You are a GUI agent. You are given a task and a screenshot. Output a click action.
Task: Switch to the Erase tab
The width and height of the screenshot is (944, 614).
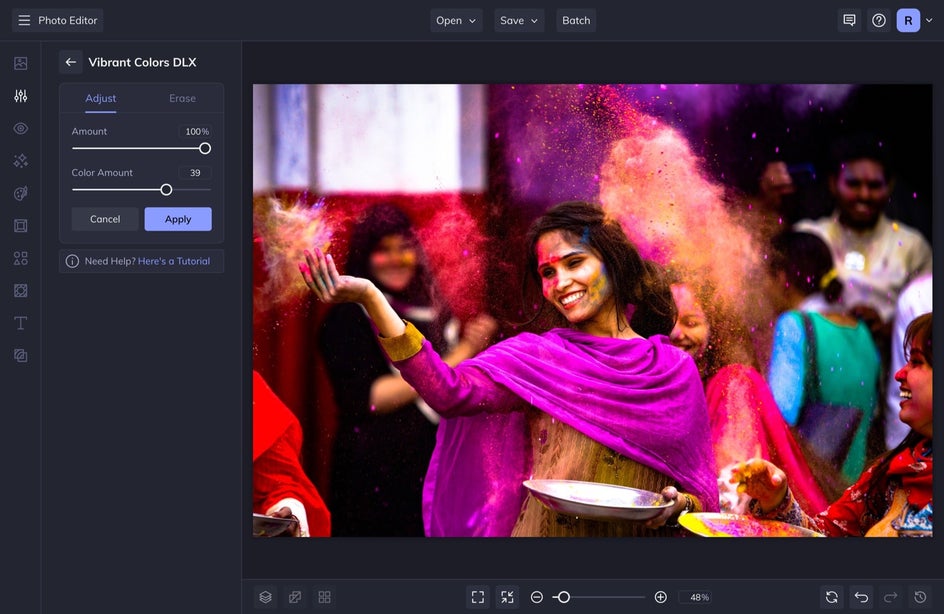182,98
